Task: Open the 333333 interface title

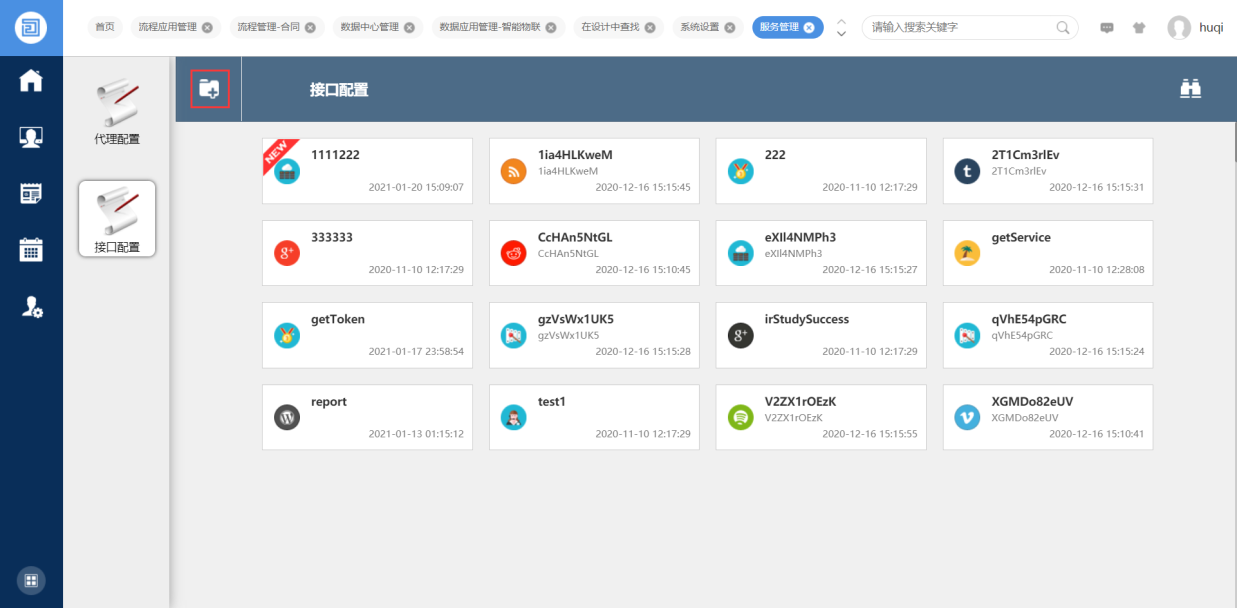Action: coord(332,238)
